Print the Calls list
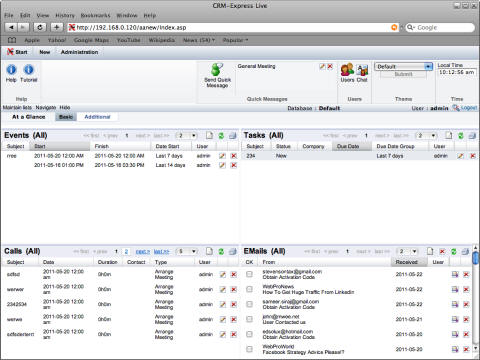This screenshot has height=360, width=480. click(233, 251)
